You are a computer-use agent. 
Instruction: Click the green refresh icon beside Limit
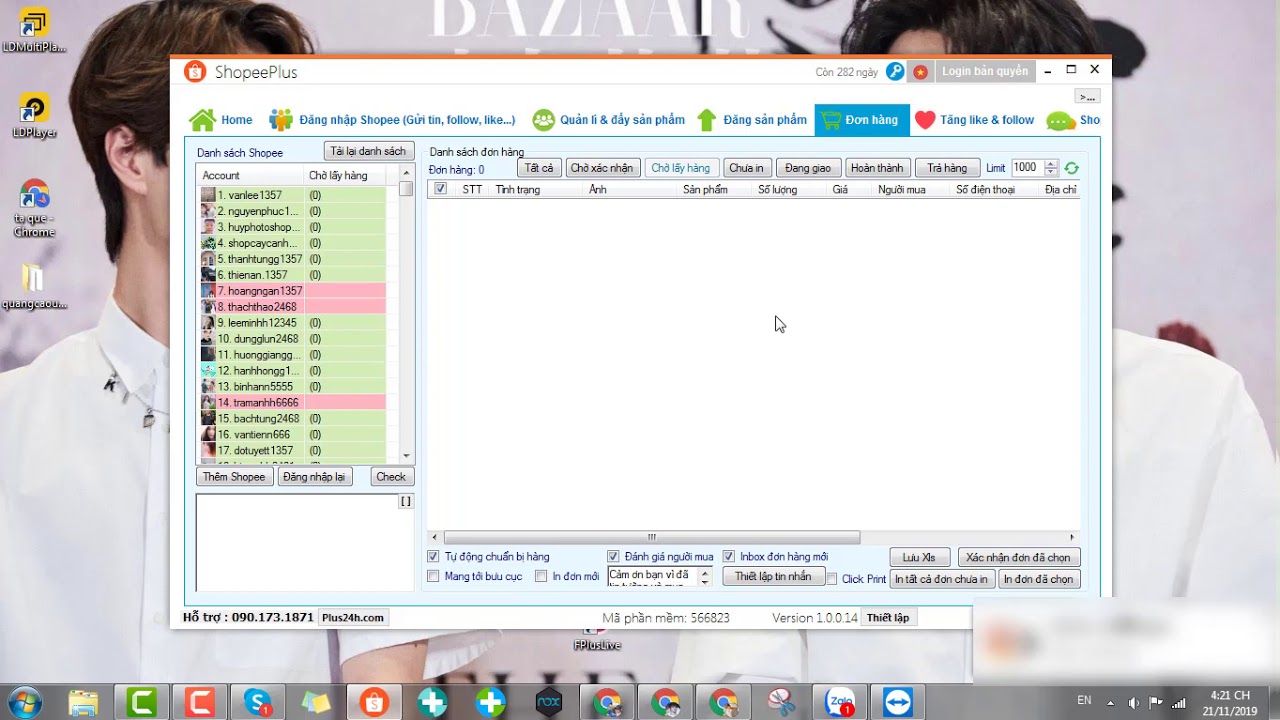pos(1072,169)
